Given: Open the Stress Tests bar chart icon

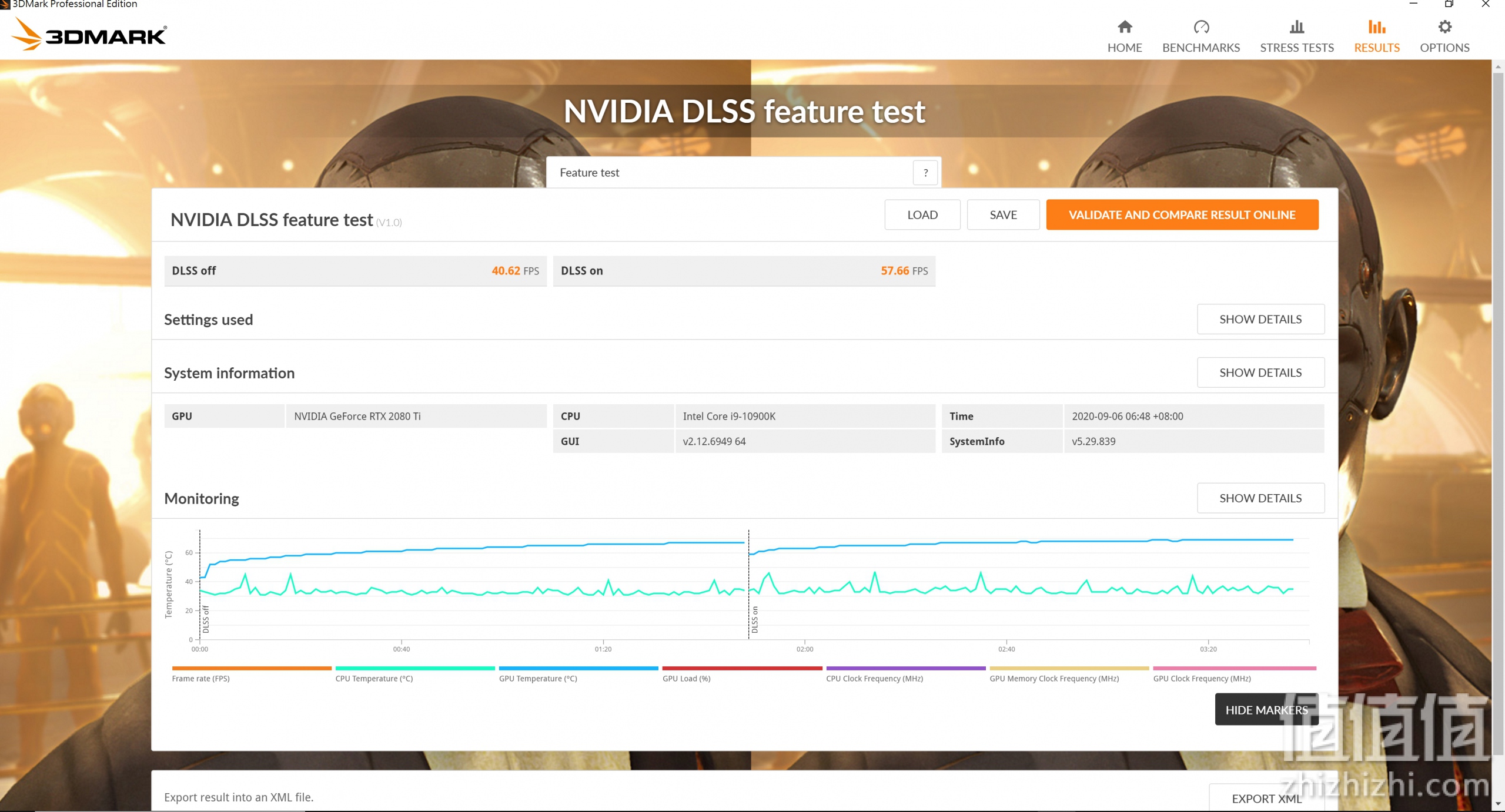Looking at the screenshot, I should coord(1296,27).
